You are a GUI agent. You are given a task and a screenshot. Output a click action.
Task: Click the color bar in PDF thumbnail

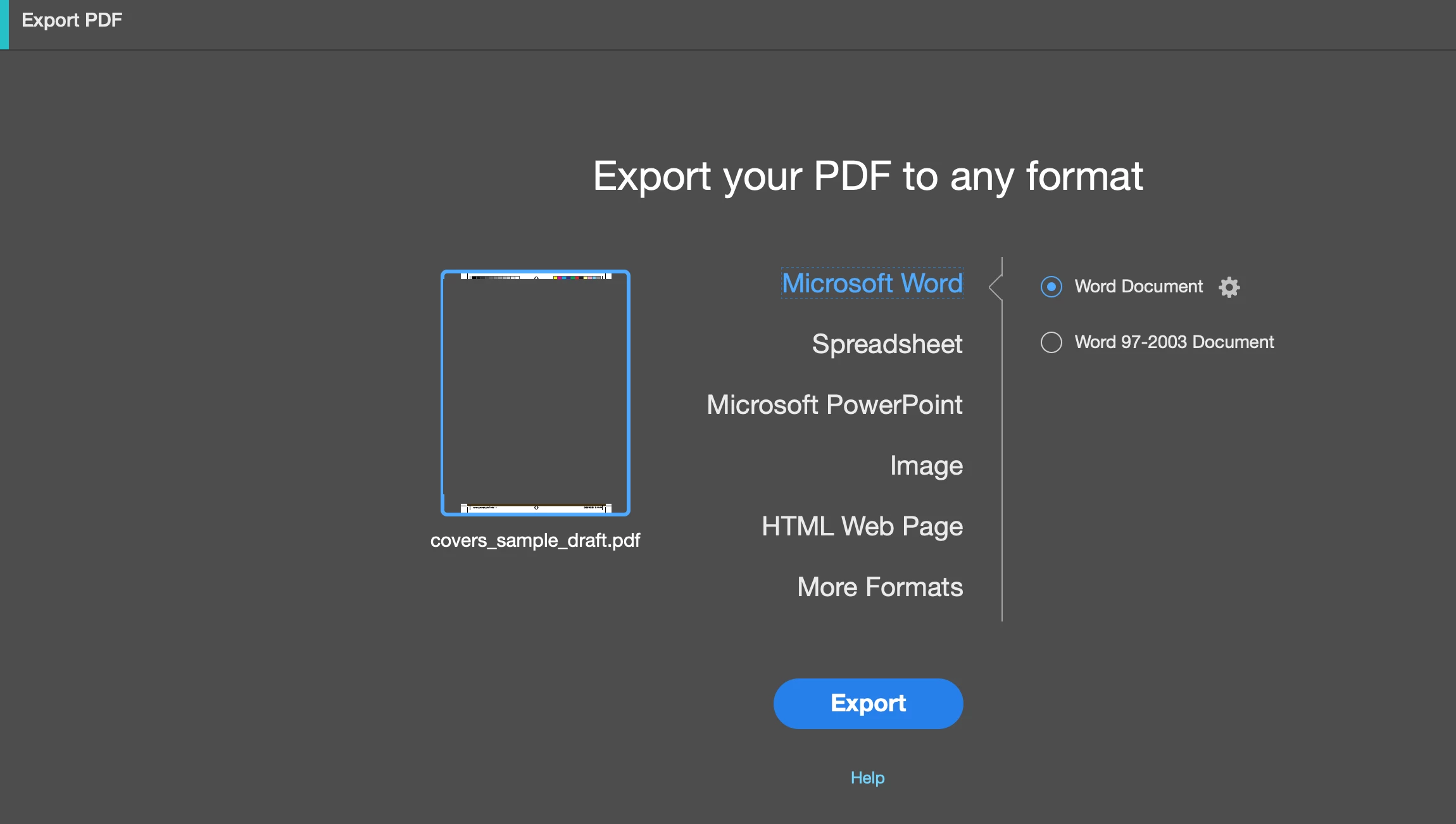[x=577, y=277]
